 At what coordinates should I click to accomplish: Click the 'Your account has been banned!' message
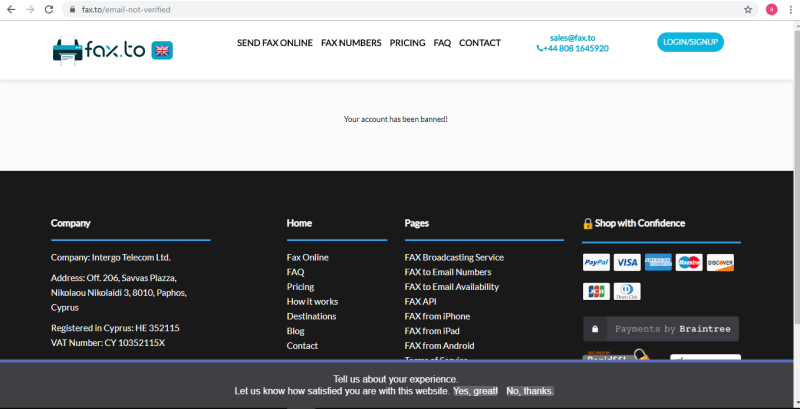[x=395, y=119]
